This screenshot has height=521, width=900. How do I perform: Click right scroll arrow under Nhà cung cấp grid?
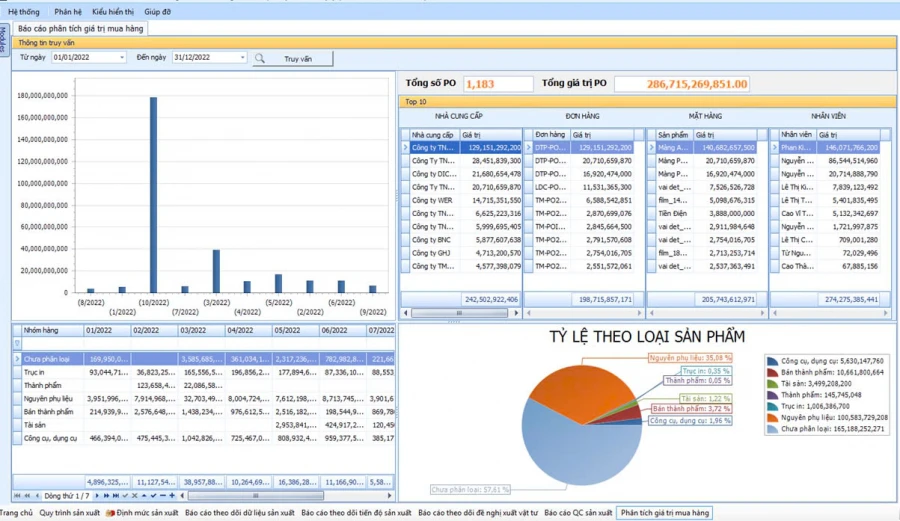516,313
